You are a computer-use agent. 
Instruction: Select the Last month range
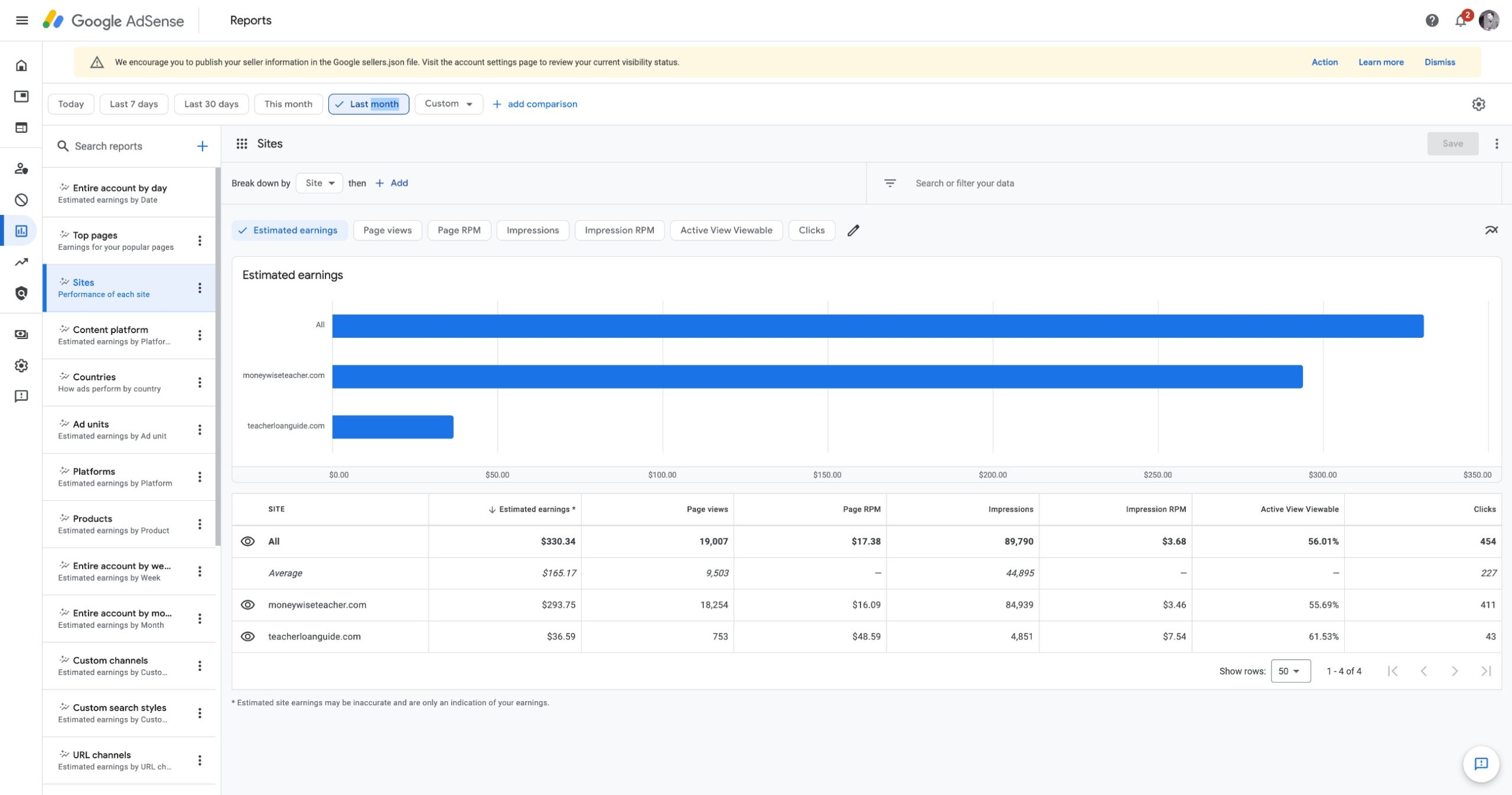click(369, 104)
